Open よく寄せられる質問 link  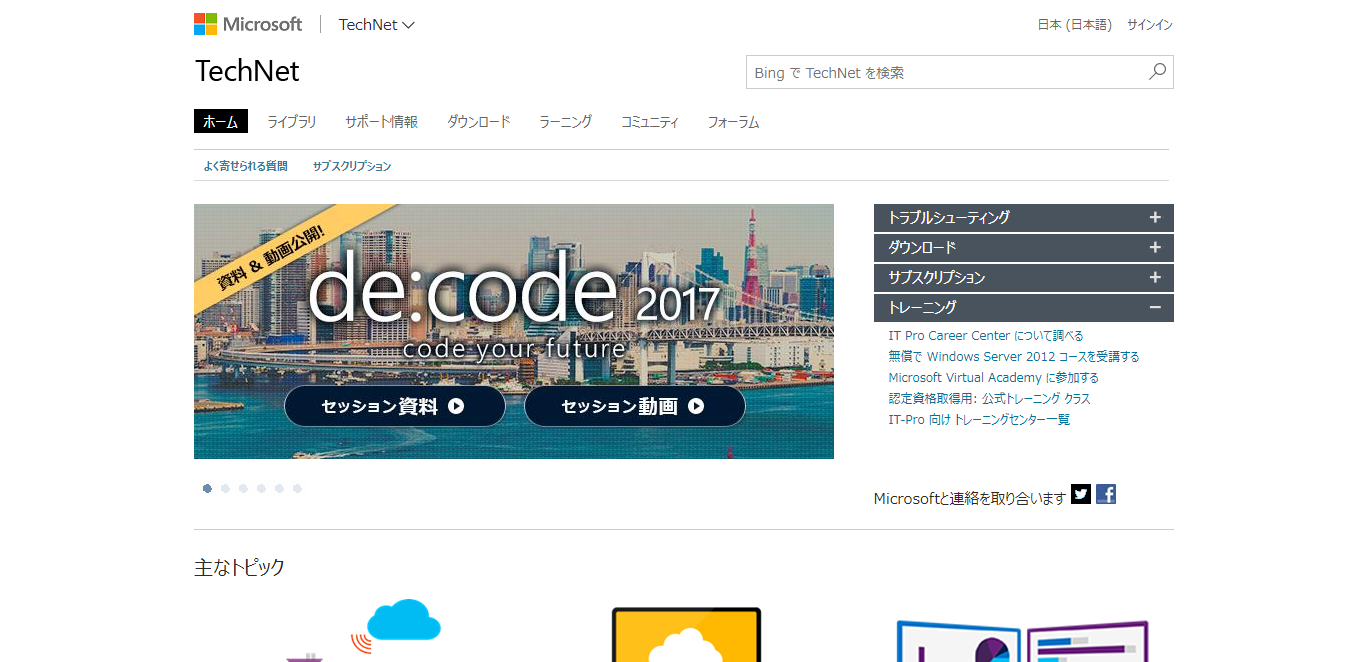pos(245,166)
